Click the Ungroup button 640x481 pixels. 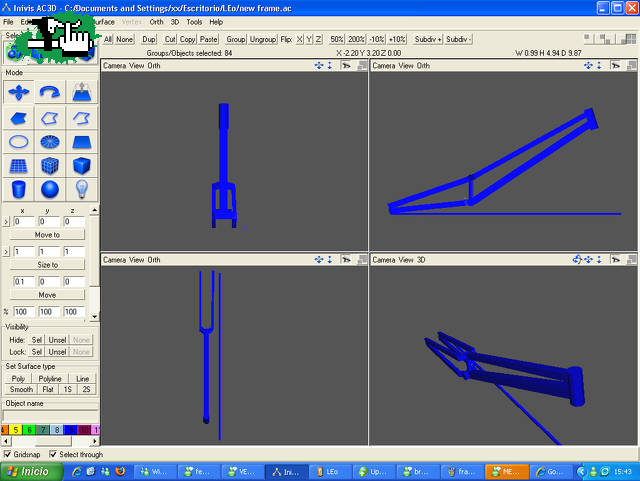(x=263, y=39)
